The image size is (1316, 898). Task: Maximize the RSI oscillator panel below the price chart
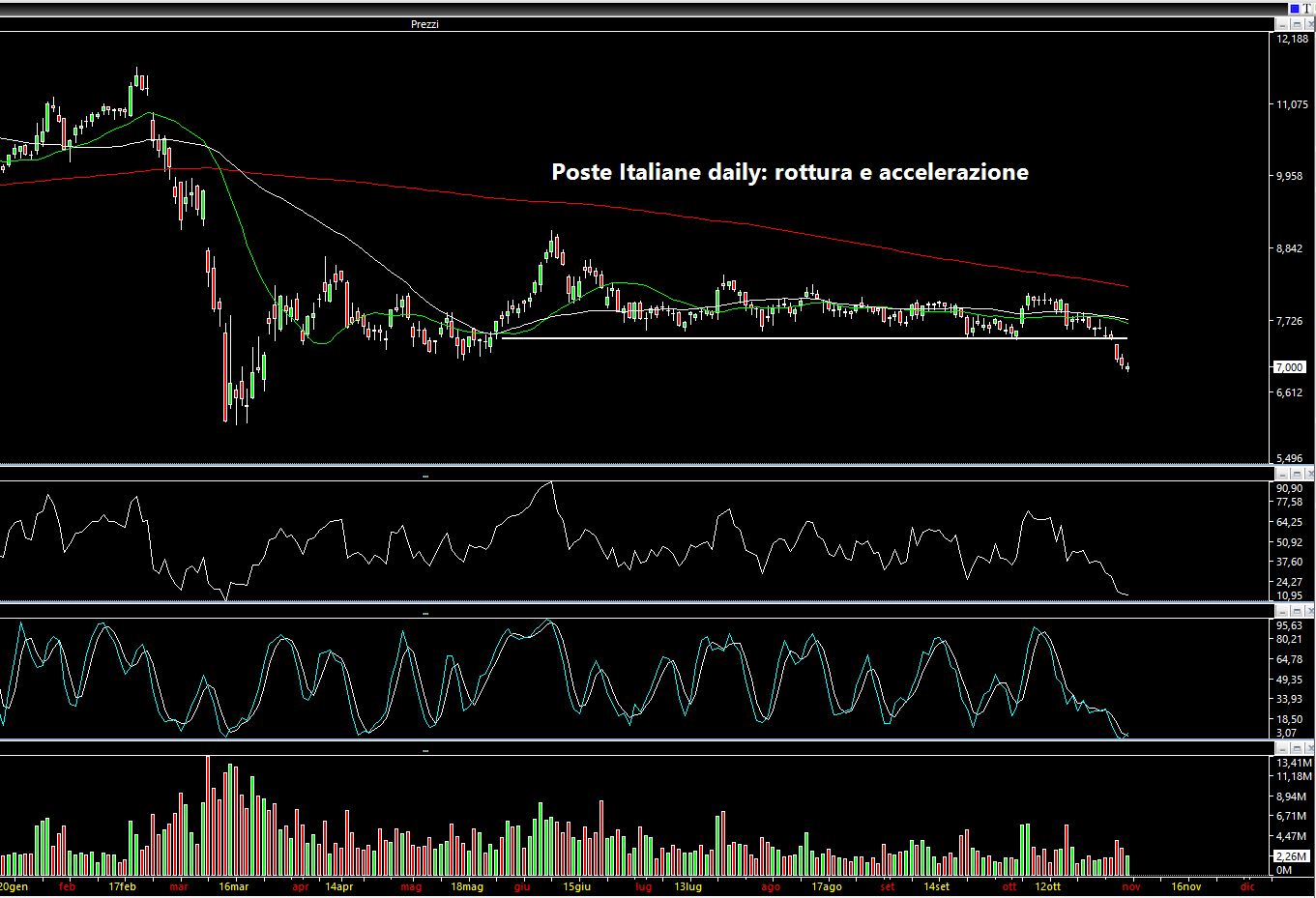(1296, 475)
